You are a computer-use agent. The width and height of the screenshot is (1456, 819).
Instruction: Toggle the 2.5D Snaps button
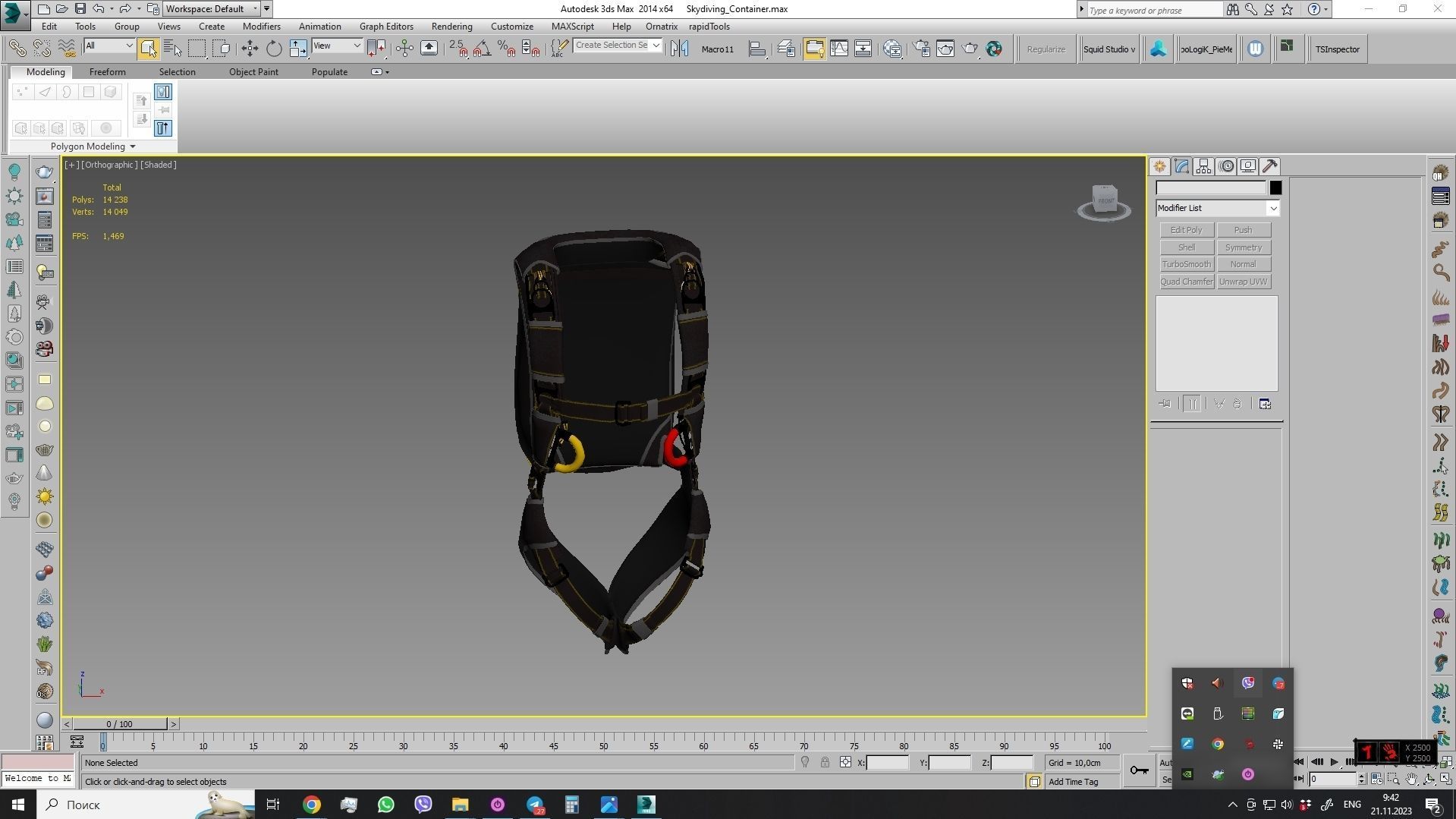tap(458, 49)
